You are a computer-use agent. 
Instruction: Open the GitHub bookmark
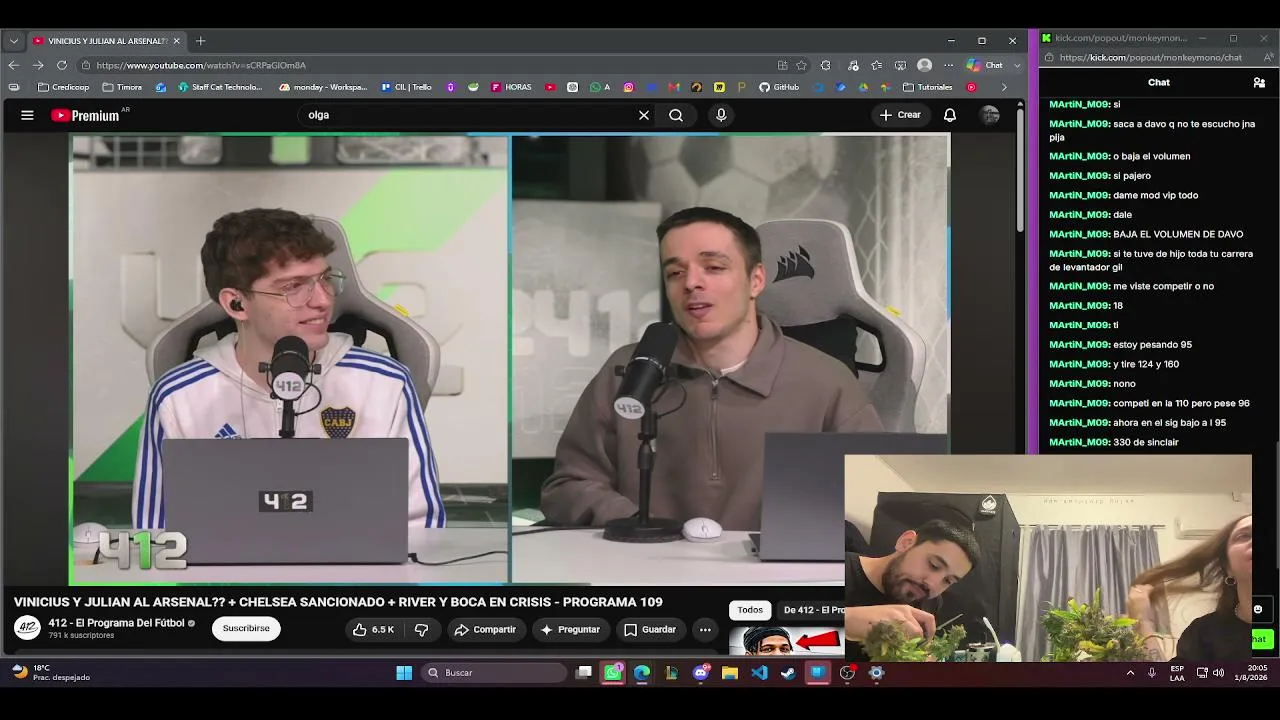coord(779,87)
